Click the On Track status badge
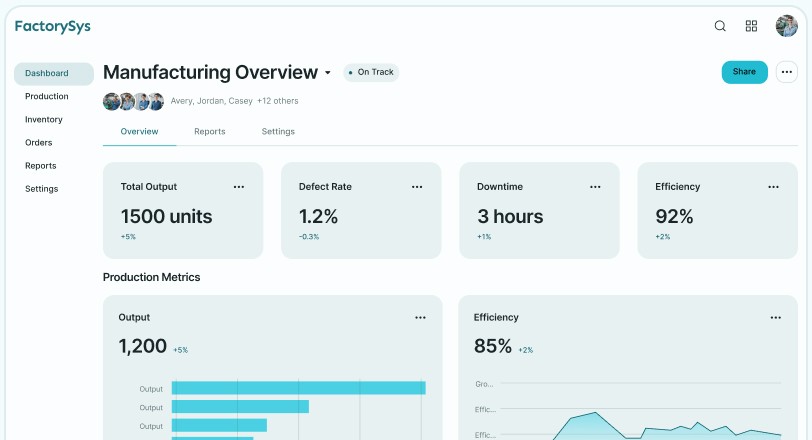The width and height of the screenshot is (812, 440). 371,72
